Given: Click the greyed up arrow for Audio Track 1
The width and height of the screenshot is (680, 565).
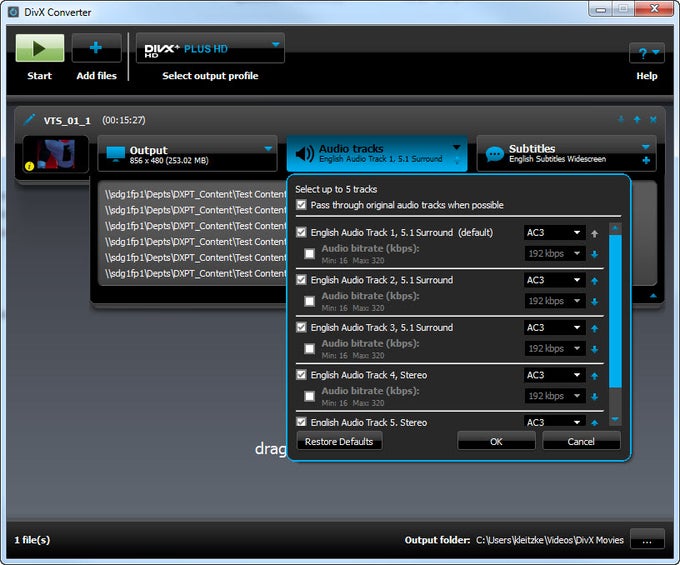Looking at the screenshot, I should 595,234.
